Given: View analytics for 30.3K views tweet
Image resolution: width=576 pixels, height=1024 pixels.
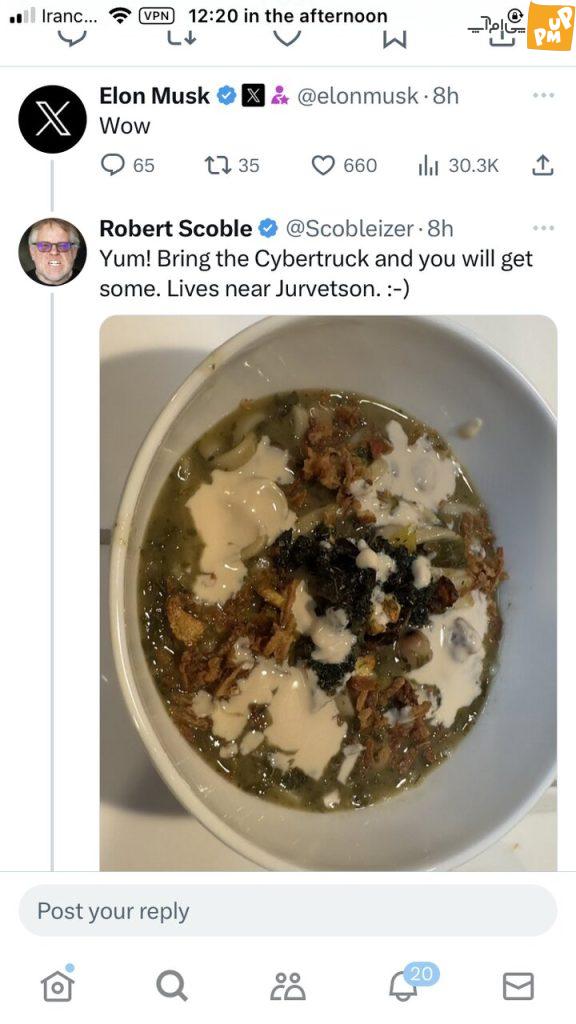Looking at the screenshot, I should point(458,165).
